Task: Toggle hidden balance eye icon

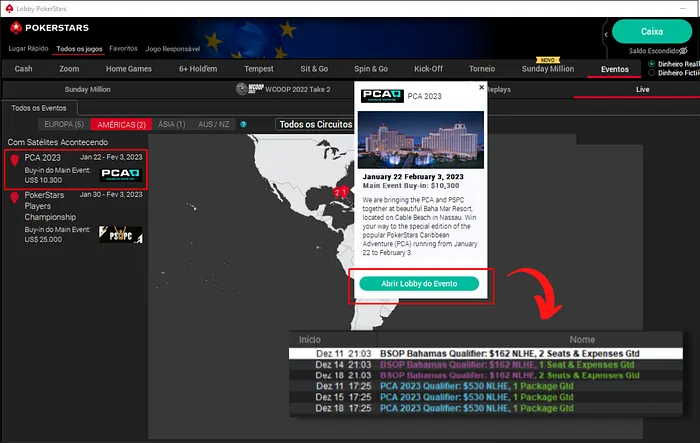Action: point(683,51)
